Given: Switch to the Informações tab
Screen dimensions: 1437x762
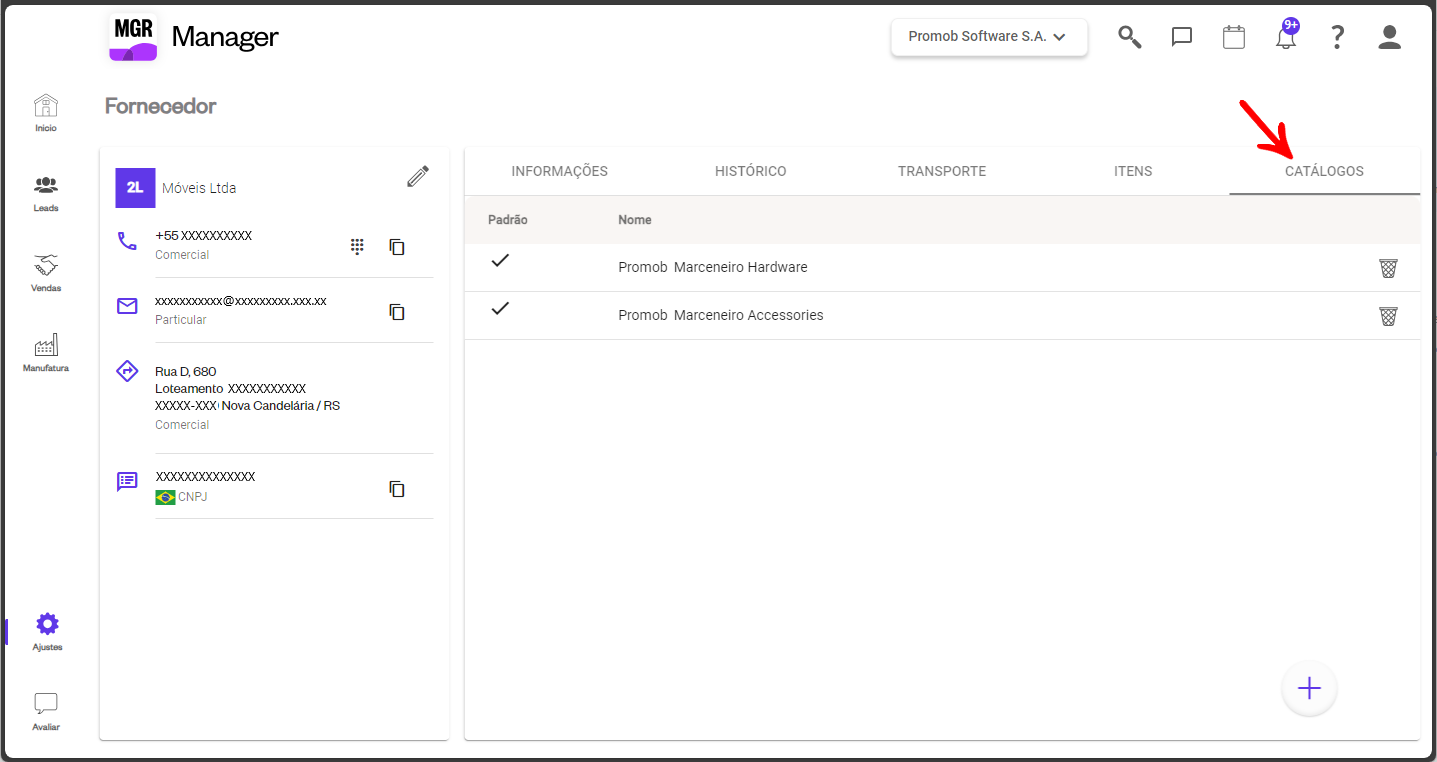Looking at the screenshot, I should click(x=560, y=171).
